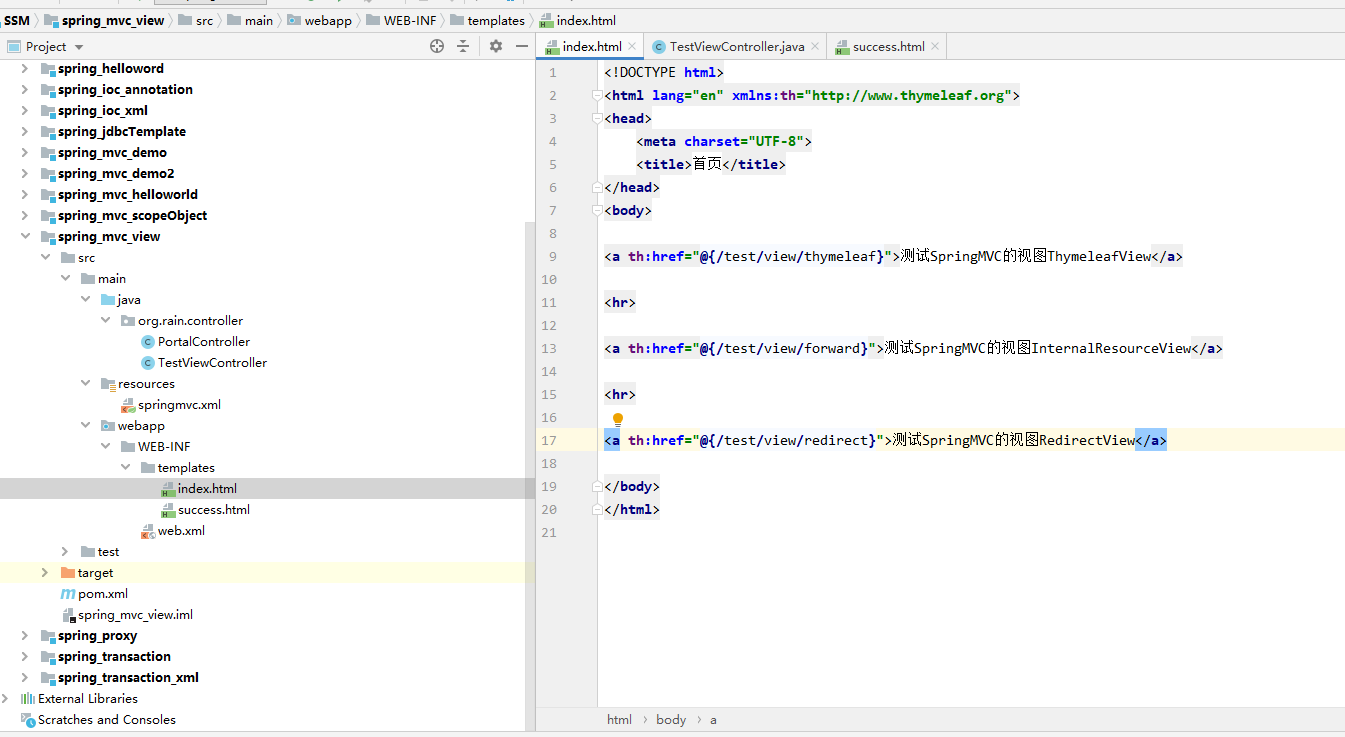Expand the spring_jdbcTemplate module
Screen dimensions: 1345x737
pos(25,132)
